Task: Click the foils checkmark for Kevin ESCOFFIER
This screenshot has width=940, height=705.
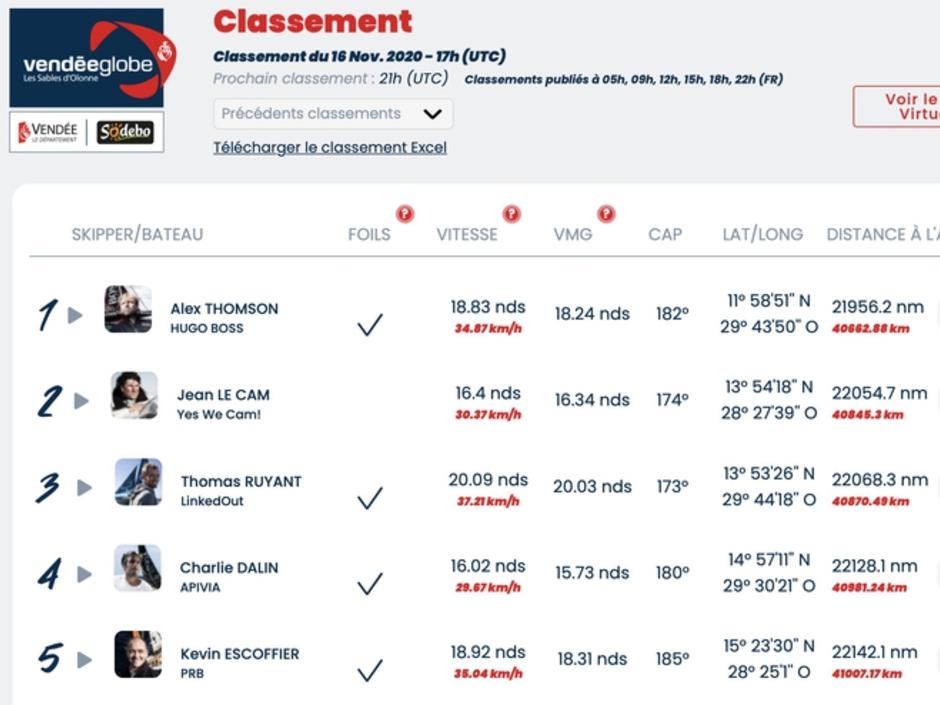Action: 370,670
